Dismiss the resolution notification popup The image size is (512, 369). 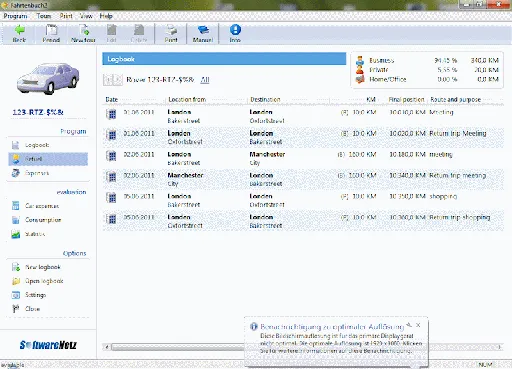pos(418,325)
